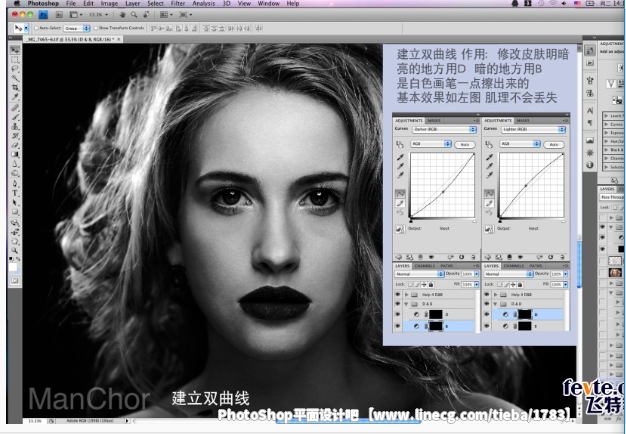
Task: Open the Analysis menu
Action: [204, 4]
